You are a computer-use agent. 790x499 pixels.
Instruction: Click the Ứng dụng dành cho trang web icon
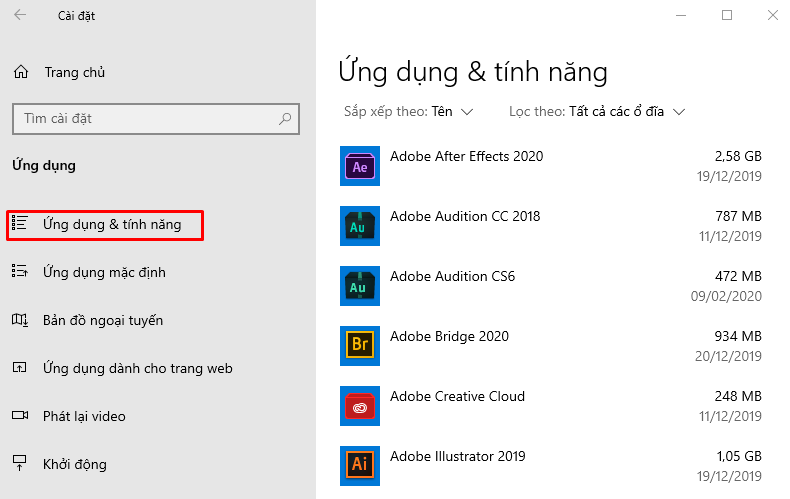20,367
